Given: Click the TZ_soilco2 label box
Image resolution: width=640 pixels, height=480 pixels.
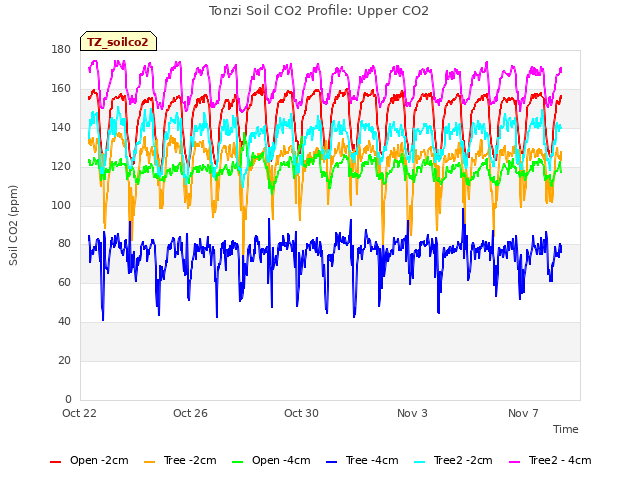Looking at the screenshot, I should tap(118, 41).
